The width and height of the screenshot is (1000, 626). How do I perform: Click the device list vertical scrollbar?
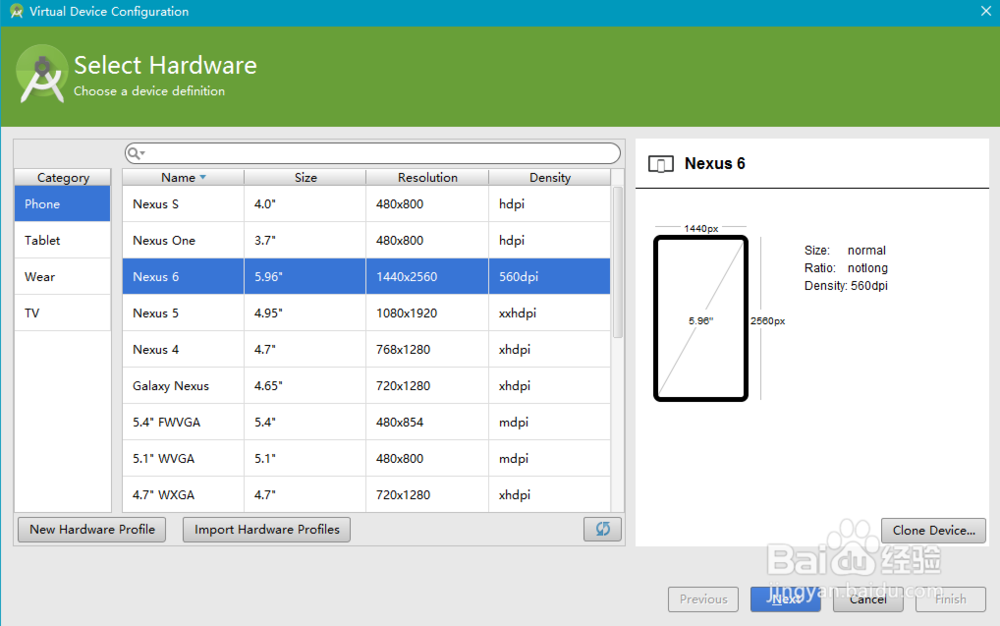617,263
